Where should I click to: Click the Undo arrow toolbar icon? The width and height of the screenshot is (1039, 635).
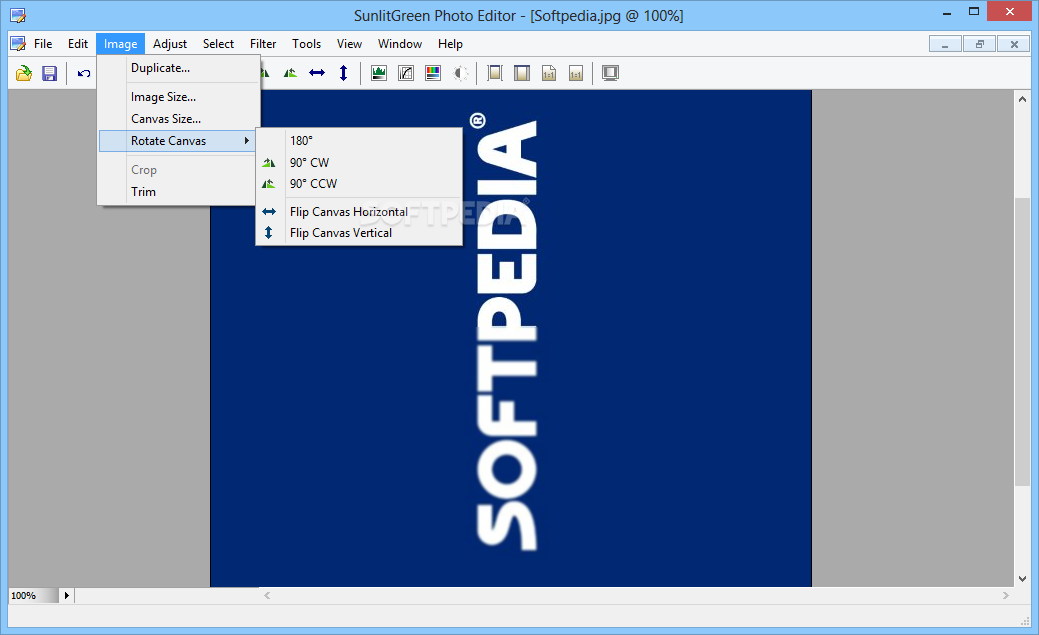point(84,73)
